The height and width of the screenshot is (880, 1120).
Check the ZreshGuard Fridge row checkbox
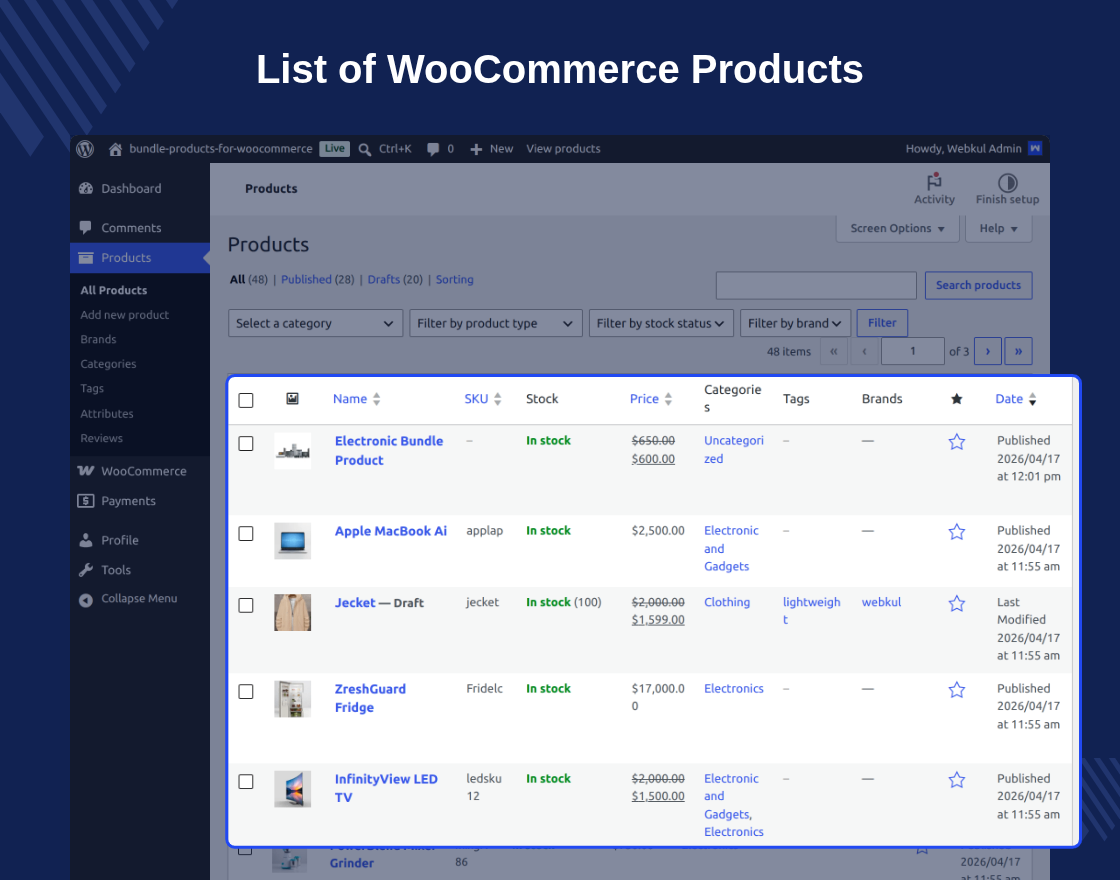click(x=246, y=691)
